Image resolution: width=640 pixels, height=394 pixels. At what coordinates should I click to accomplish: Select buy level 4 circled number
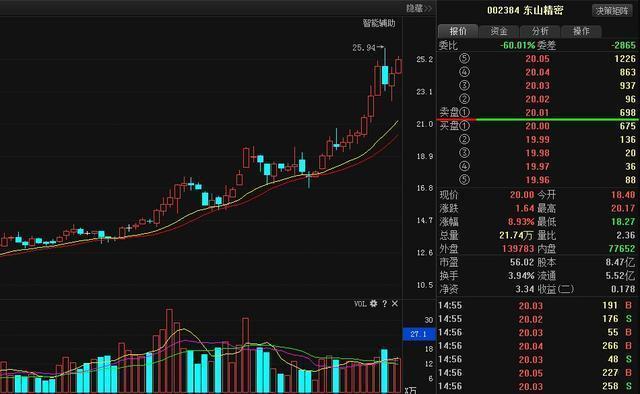tap(464, 166)
